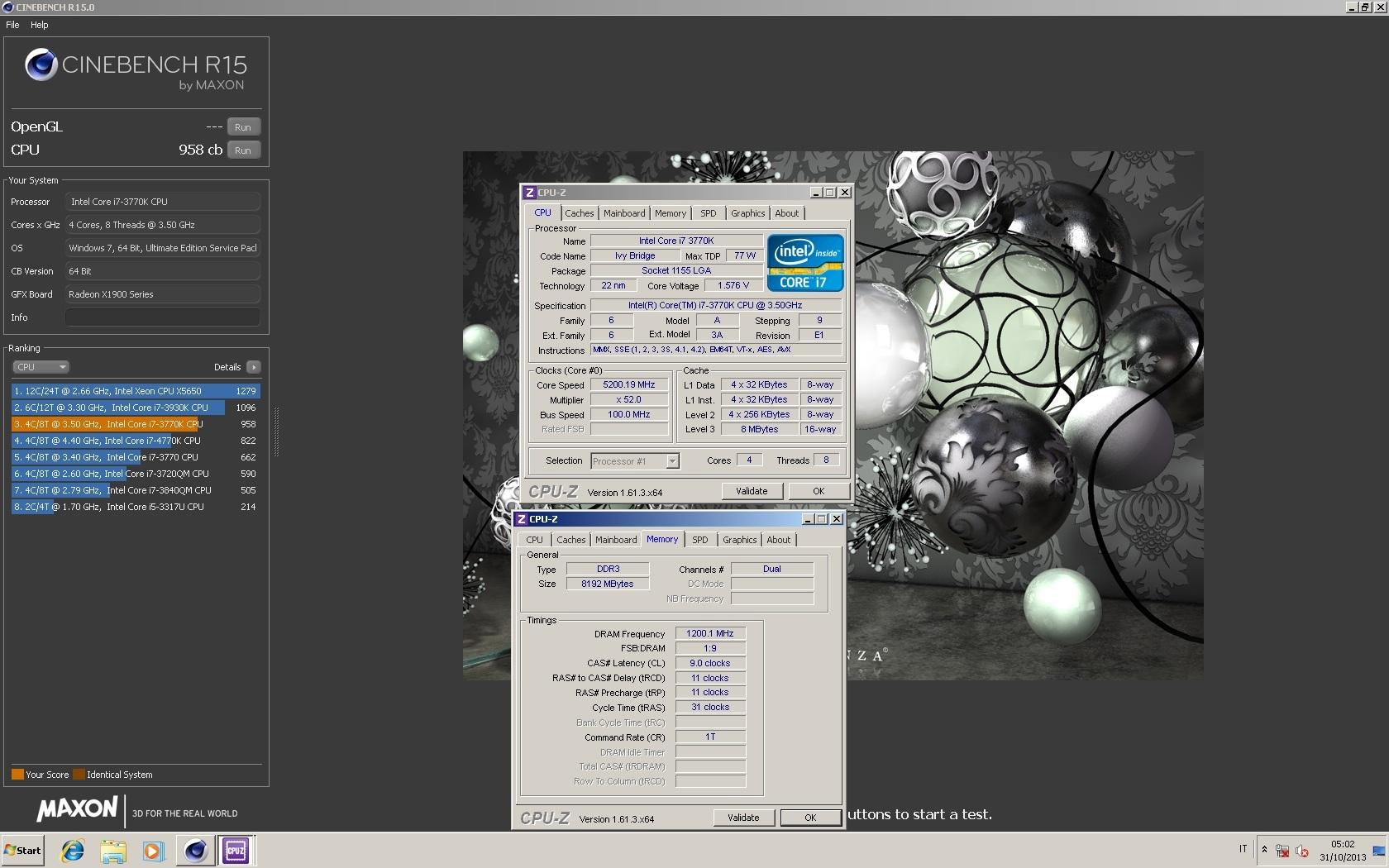Open Internet Explorer from the taskbar
The image size is (1389, 868).
point(73,850)
